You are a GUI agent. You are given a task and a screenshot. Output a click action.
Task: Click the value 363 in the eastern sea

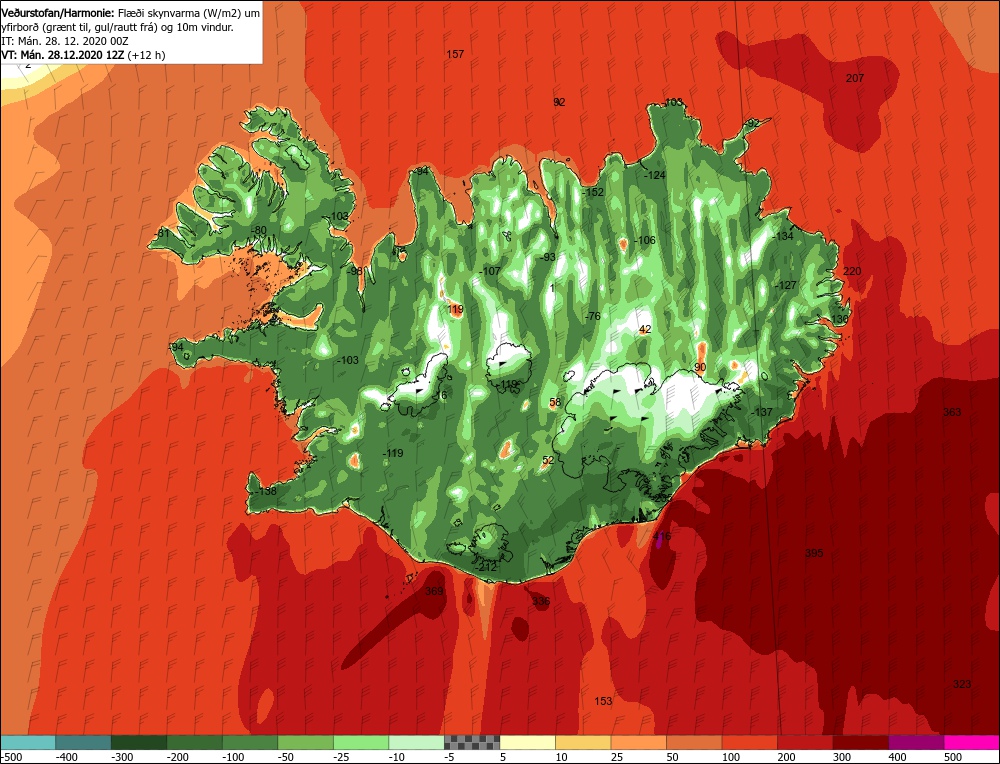pyautogui.click(x=952, y=412)
